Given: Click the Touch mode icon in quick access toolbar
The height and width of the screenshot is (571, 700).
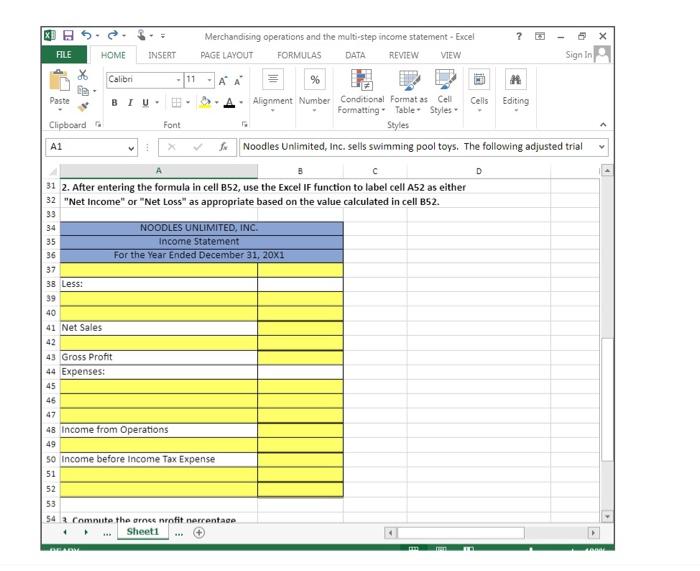Looking at the screenshot, I should coord(142,35).
